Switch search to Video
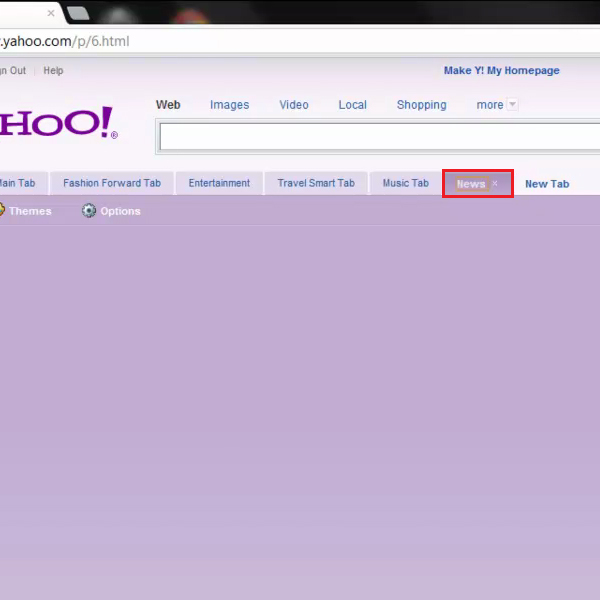The width and height of the screenshot is (600, 600). [293, 104]
